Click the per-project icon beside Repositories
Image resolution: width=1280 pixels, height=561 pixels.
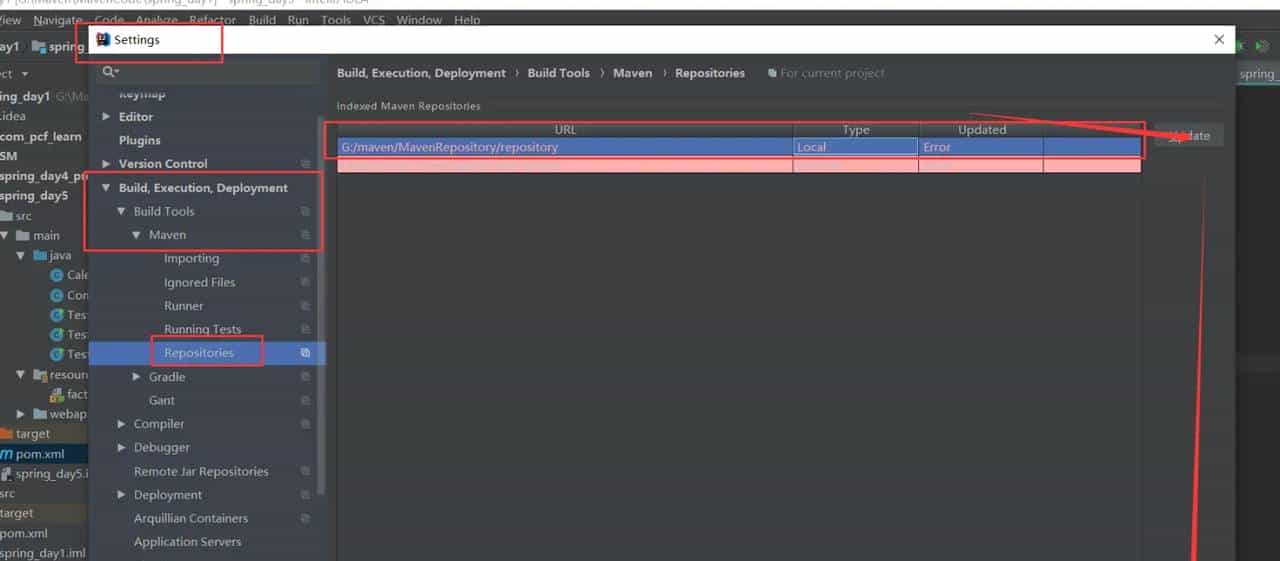(305, 353)
